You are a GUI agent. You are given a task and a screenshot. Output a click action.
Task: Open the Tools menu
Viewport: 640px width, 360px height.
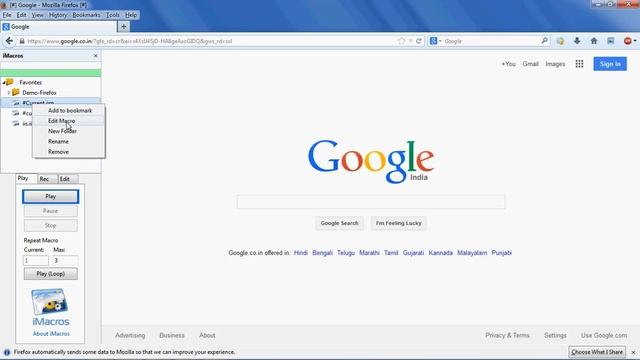[x=113, y=15]
